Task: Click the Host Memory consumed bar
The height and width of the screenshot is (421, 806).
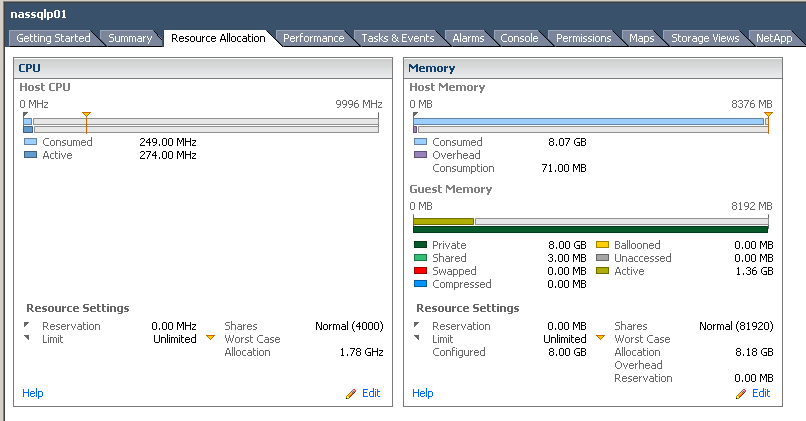Action: coord(589,121)
